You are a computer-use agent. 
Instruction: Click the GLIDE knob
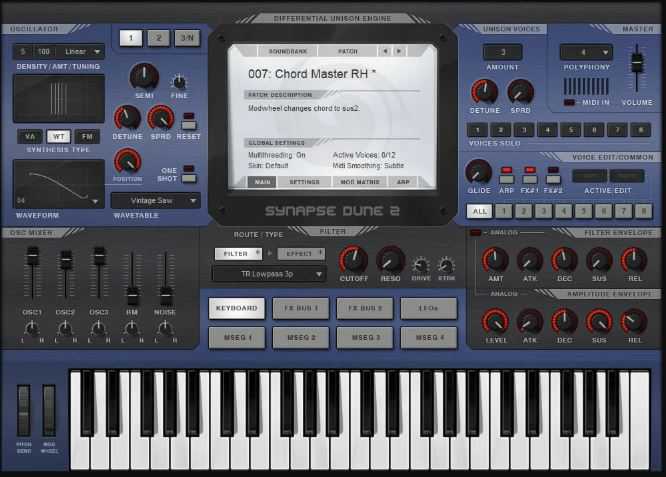[x=478, y=172]
